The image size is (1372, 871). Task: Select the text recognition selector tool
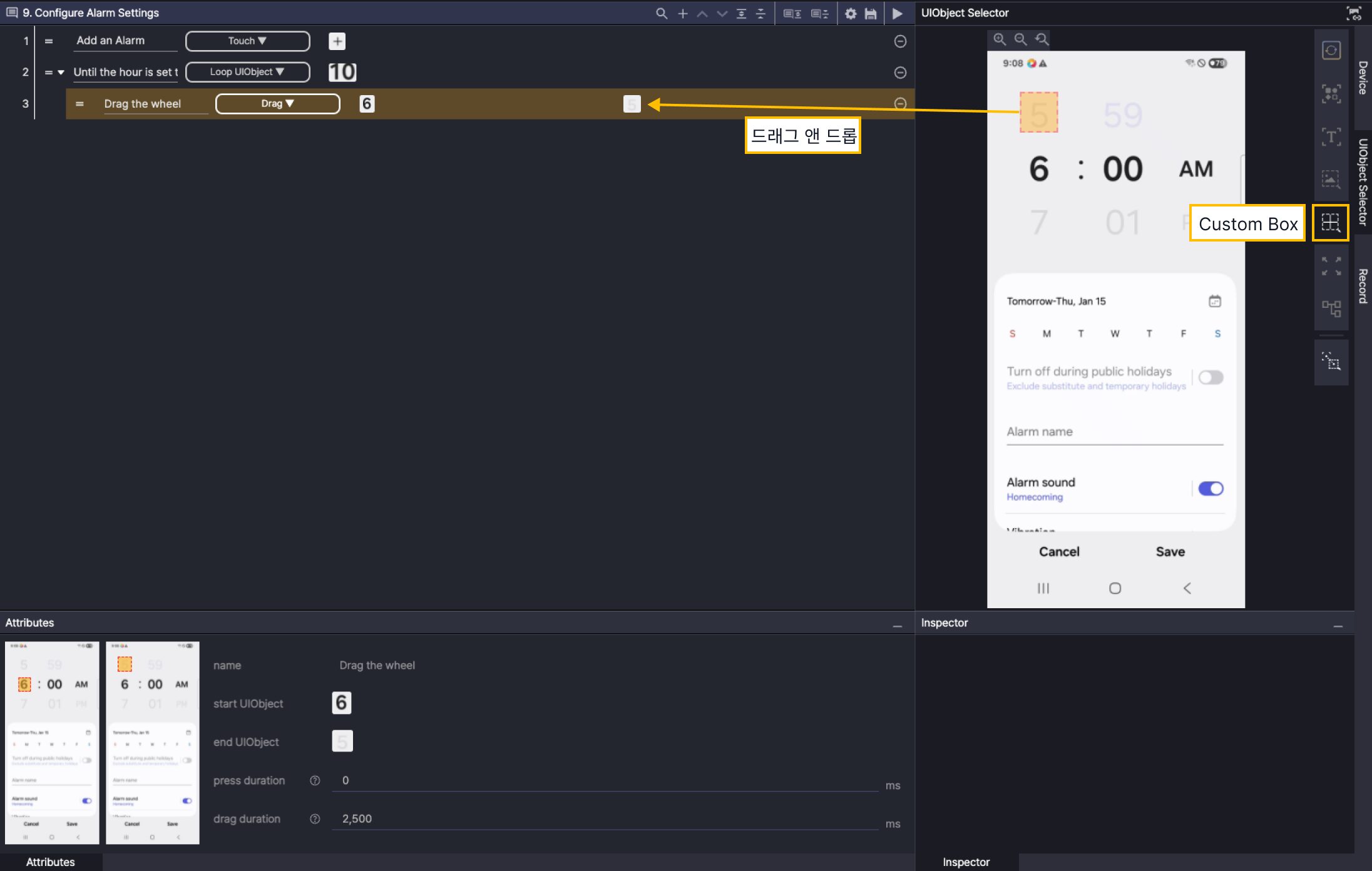pos(1331,137)
